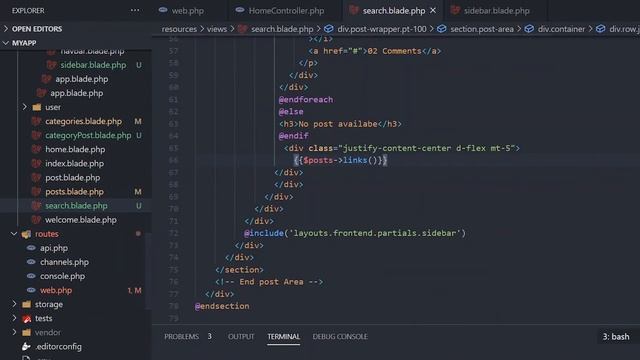The height and width of the screenshot is (360, 640).
Task: Click the blade icon next to welcome.blade.php
Action: [36, 220]
